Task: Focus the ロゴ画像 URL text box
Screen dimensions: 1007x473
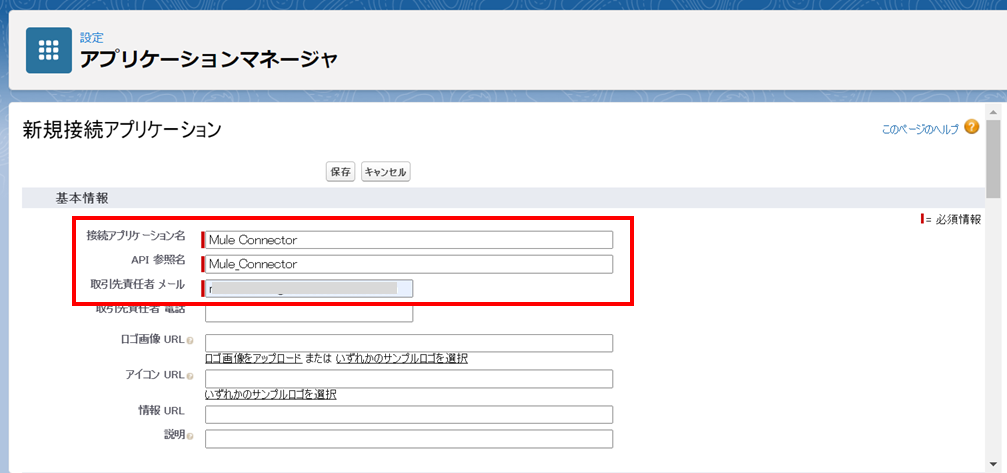Action: tap(408, 343)
